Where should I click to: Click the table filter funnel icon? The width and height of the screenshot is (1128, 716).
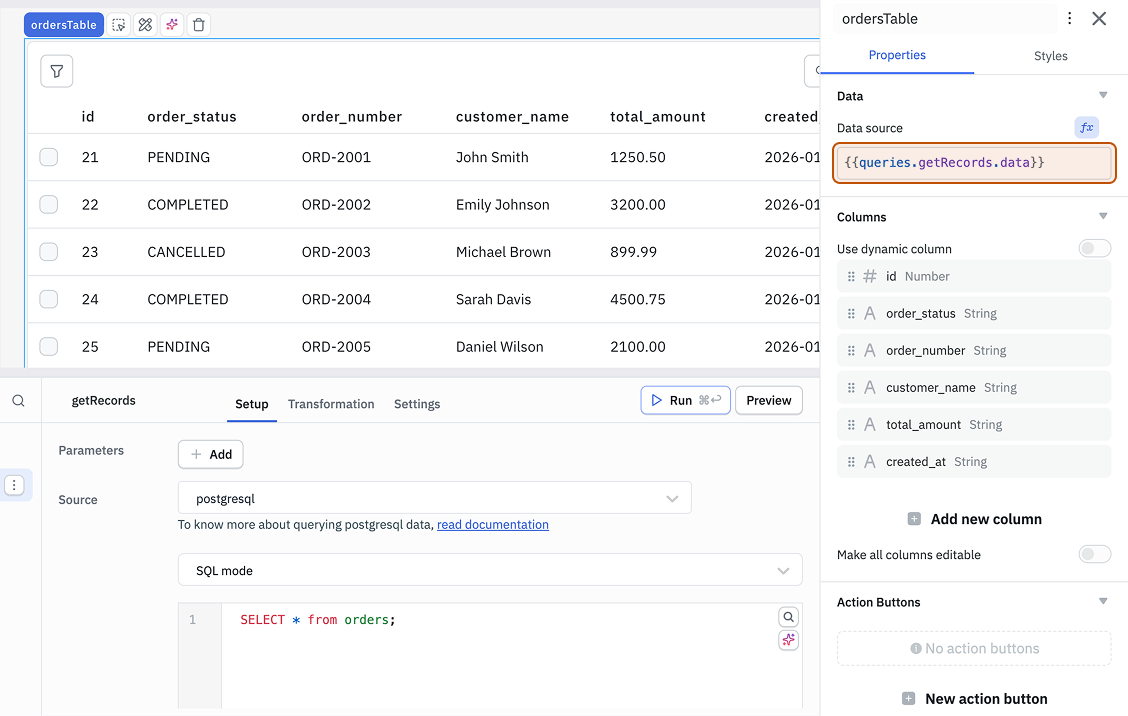(57, 71)
